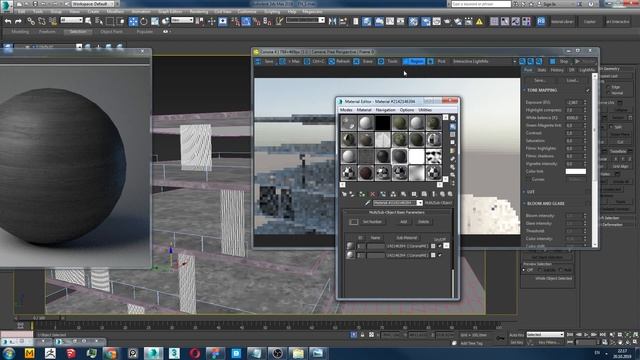Image resolution: width=640 pixels, height=360 pixels.
Task: Activate the Select Object tool
Action: 88,21
